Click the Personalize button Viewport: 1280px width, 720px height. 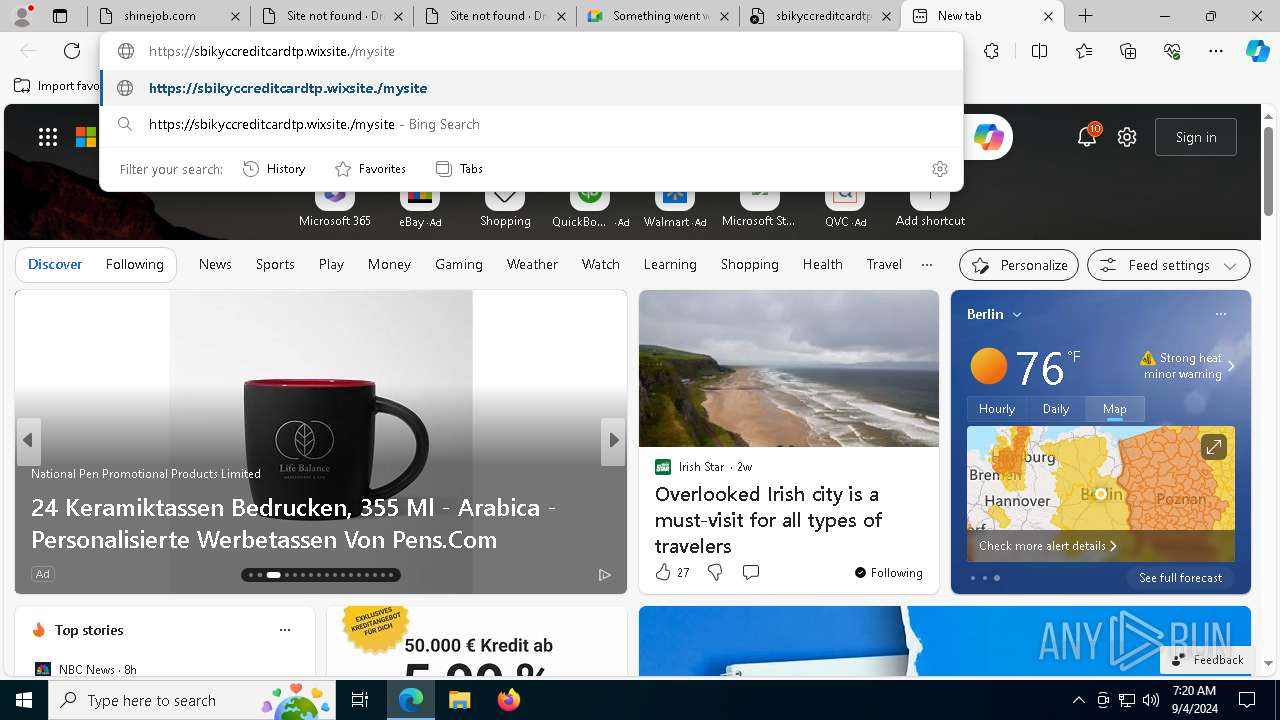tap(1019, 265)
